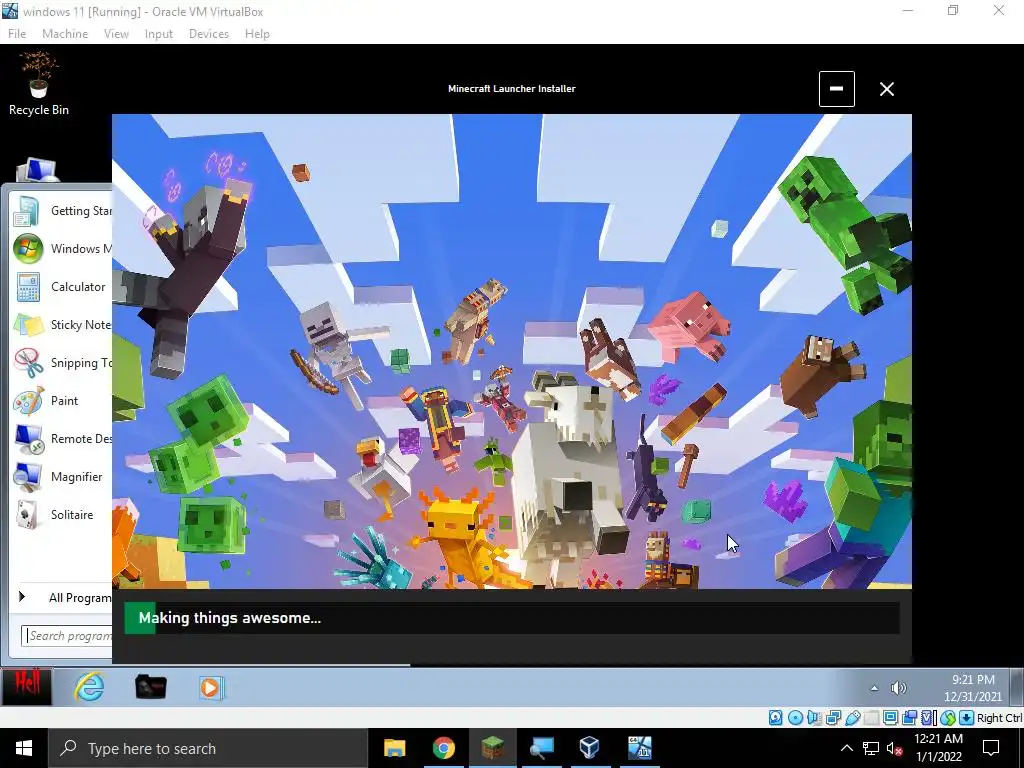The height and width of the screenshot is (768, 1024).
Task: Restore the VirtualBox window size
Action: [953, 10]
